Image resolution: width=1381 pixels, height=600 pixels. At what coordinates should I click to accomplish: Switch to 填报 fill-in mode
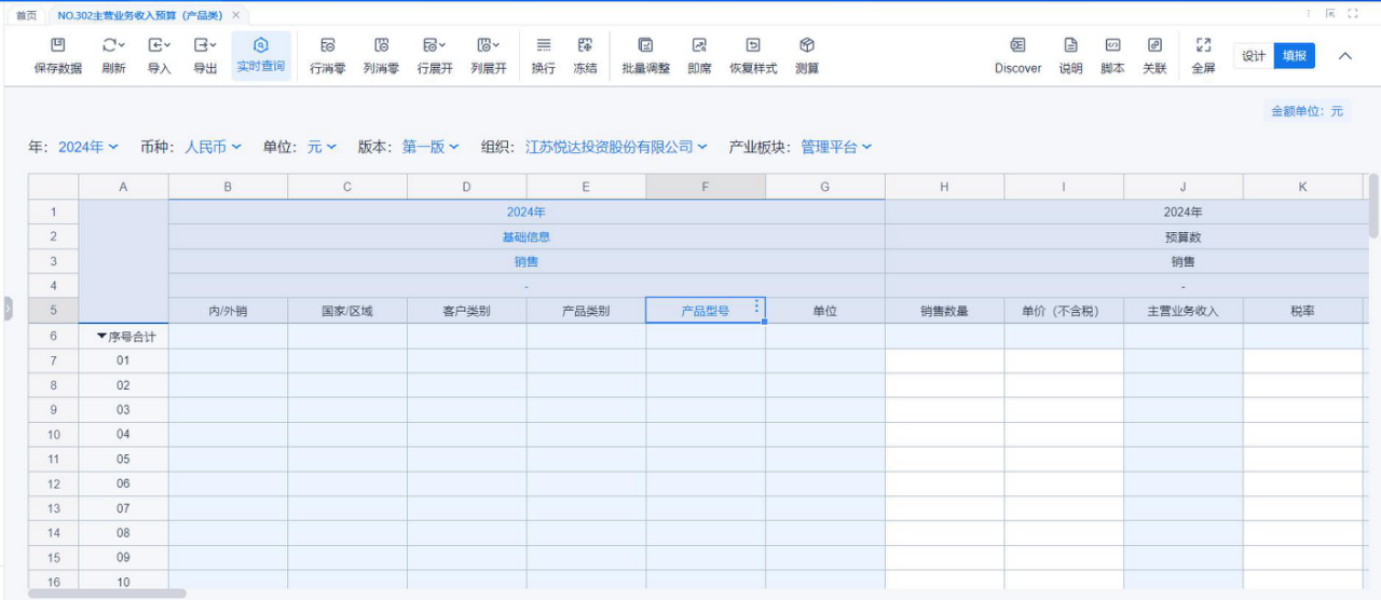point(1294,56)
